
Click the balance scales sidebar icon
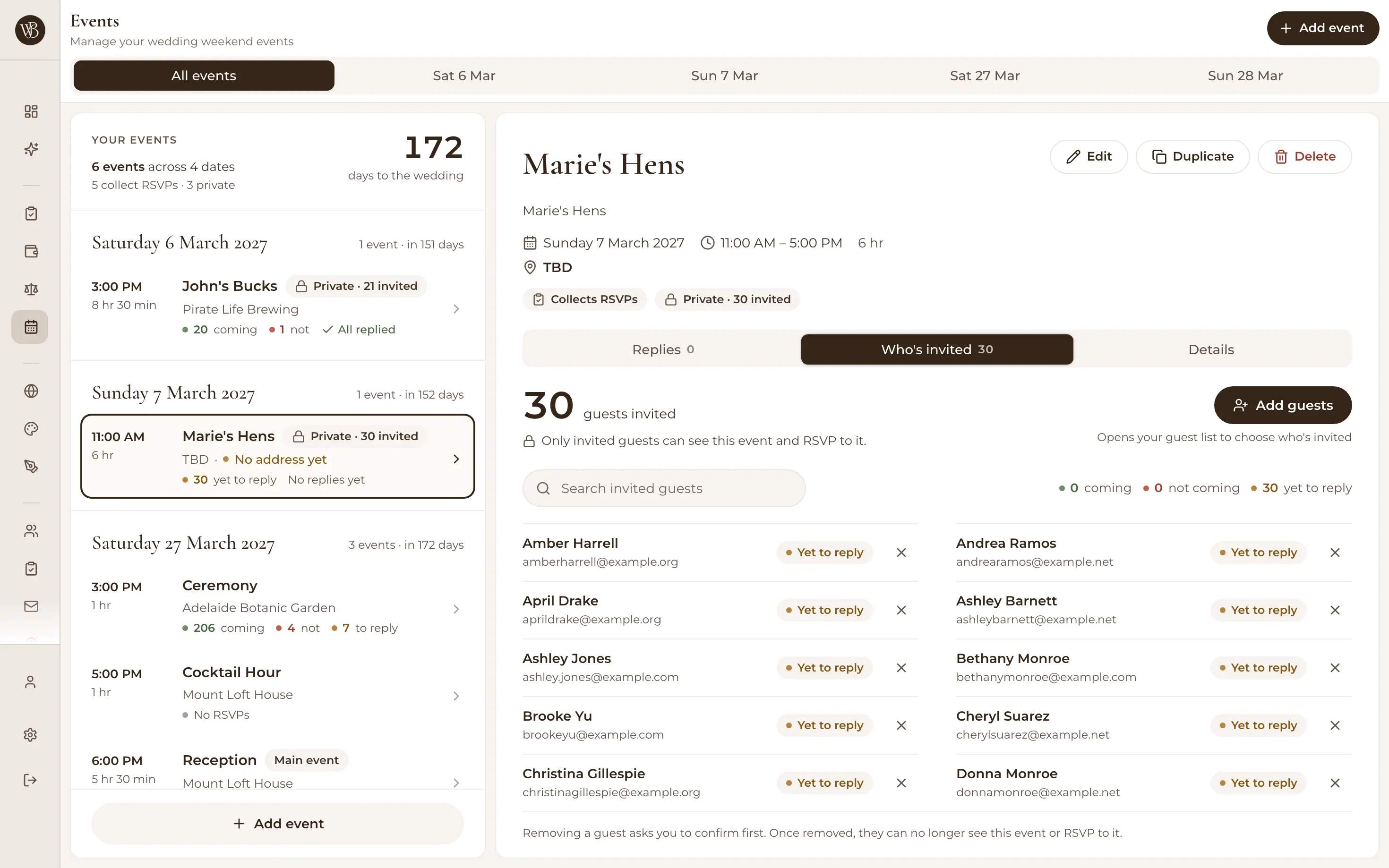coord(31,289)
